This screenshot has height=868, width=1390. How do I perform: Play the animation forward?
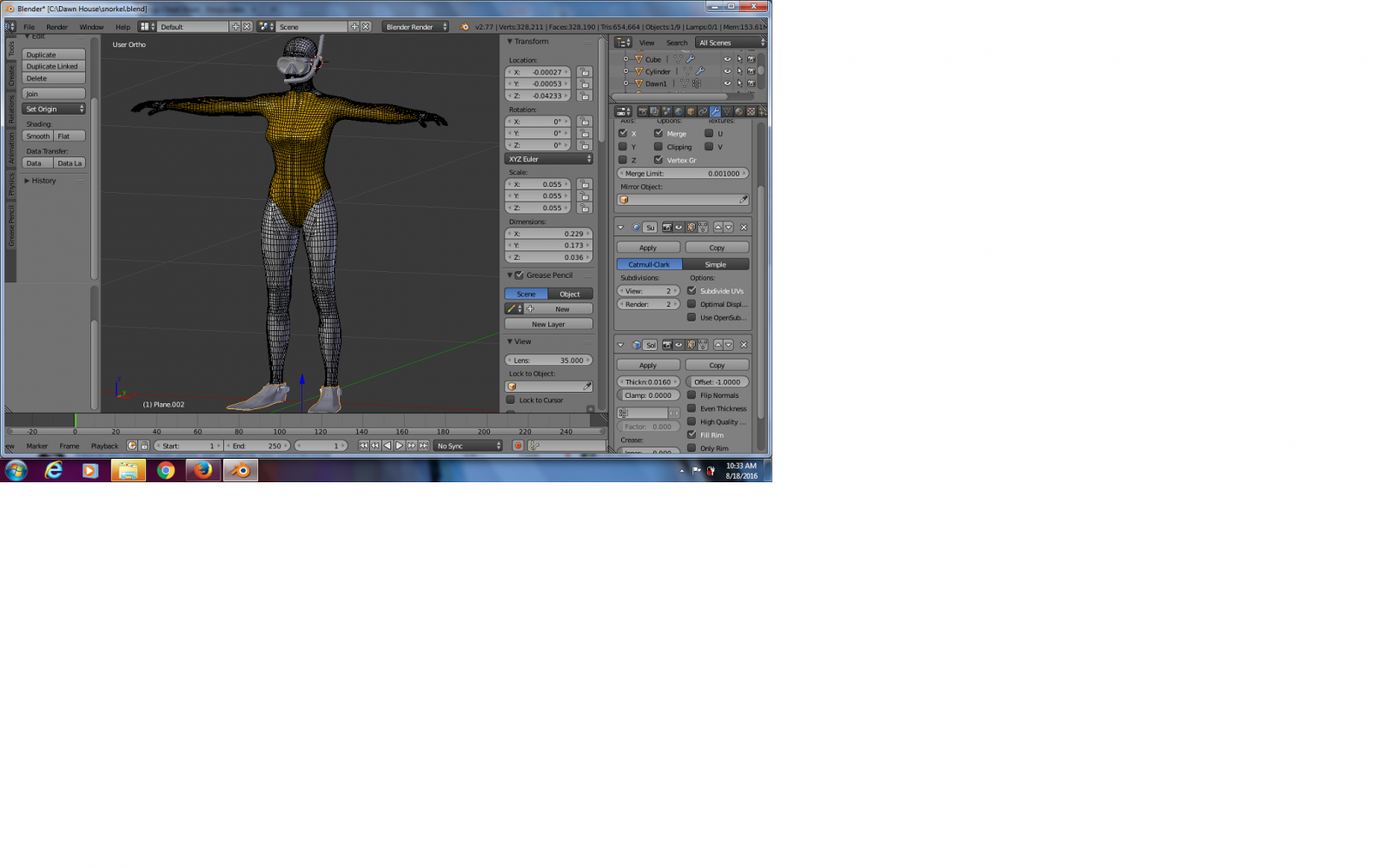400,446
